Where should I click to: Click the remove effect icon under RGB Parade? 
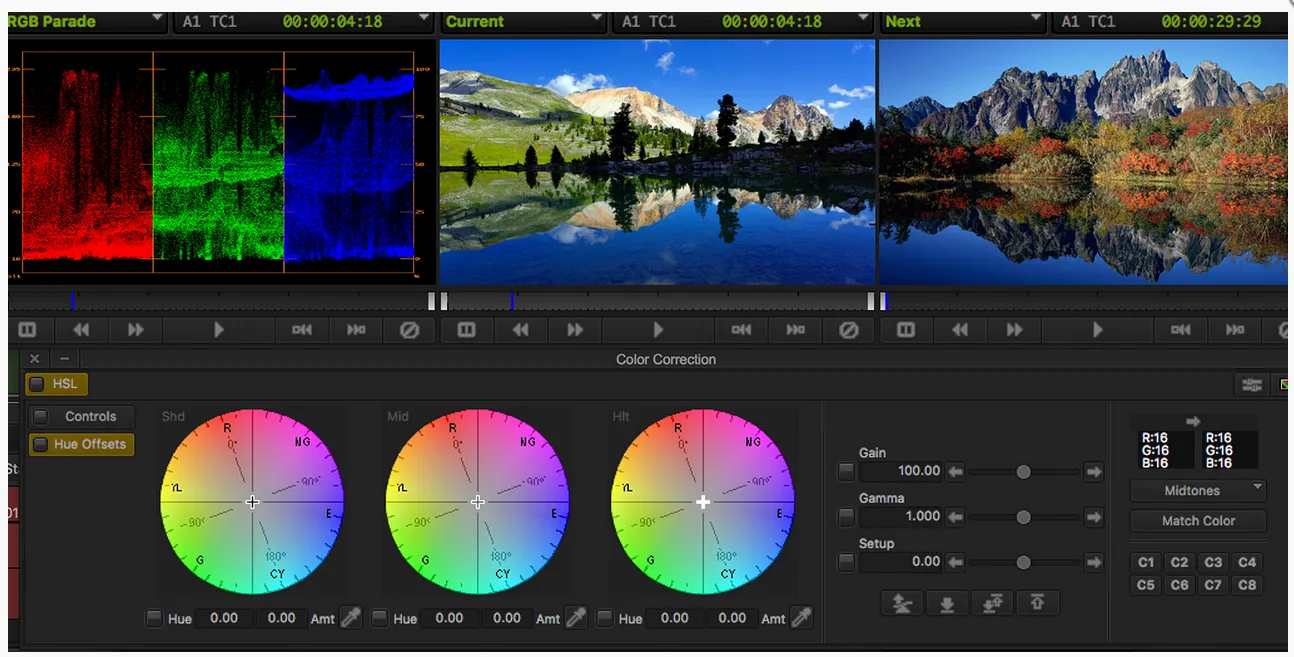click(x=409, y=329)
